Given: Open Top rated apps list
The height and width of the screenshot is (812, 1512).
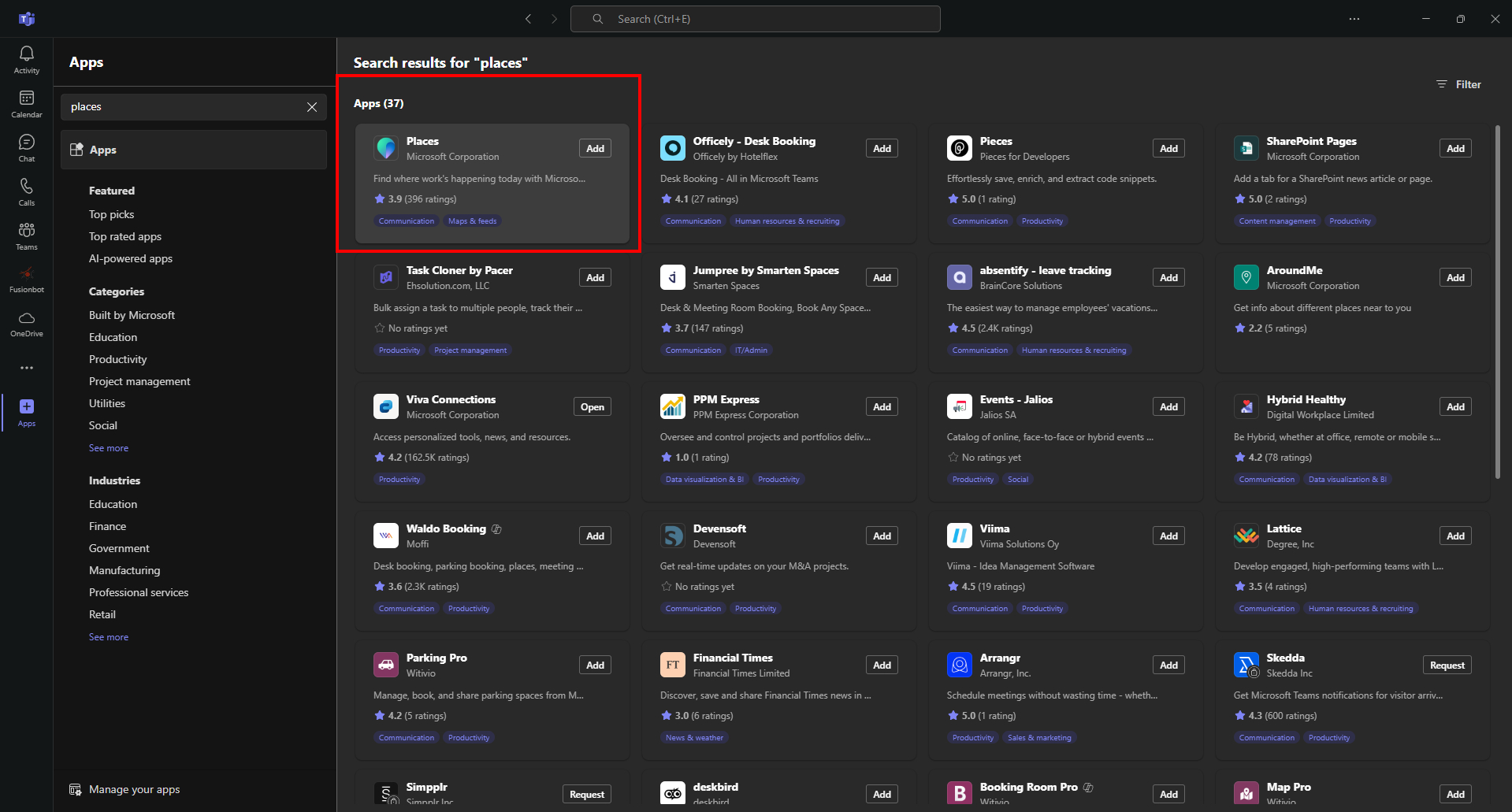Looking at the screenshot, I should [125, 236].
